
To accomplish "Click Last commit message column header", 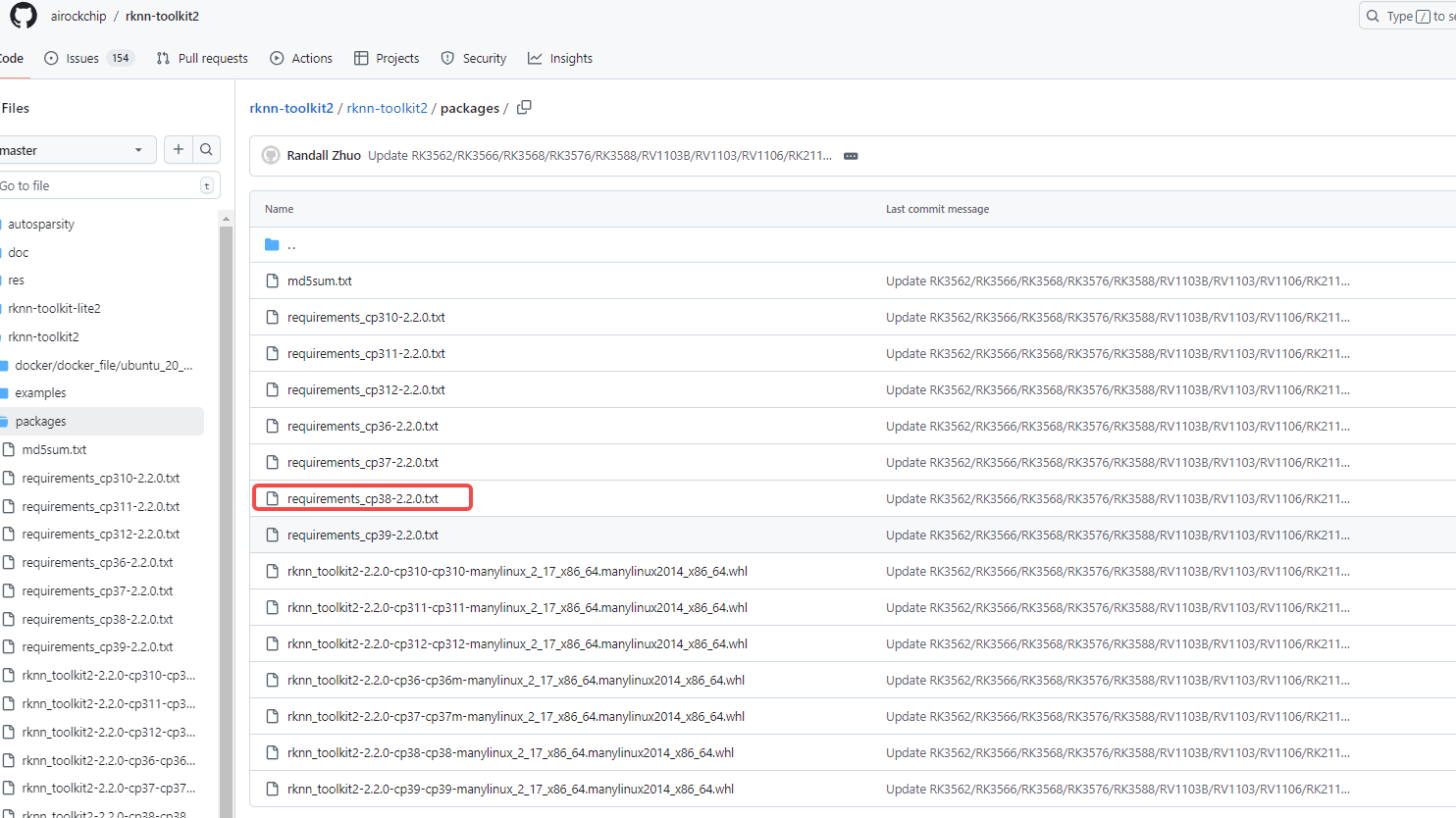I will 937,209.
